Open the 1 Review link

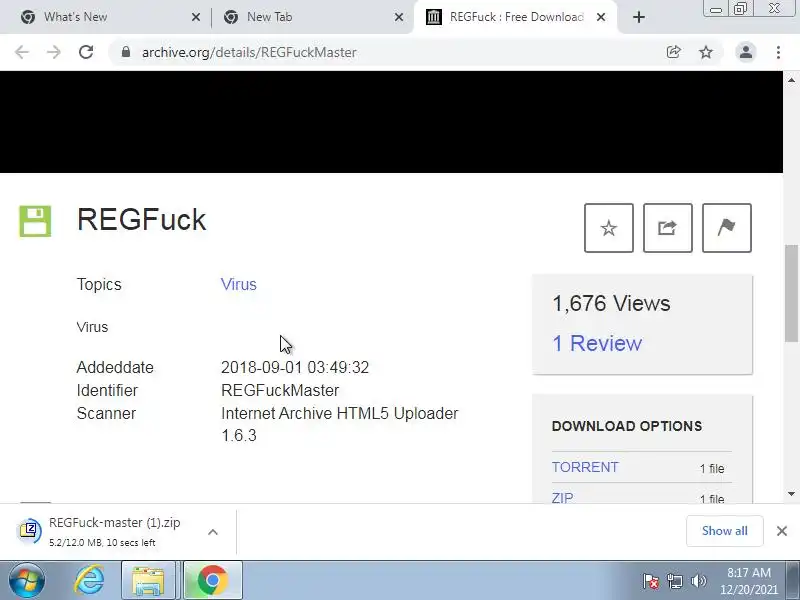pos(597,343)
